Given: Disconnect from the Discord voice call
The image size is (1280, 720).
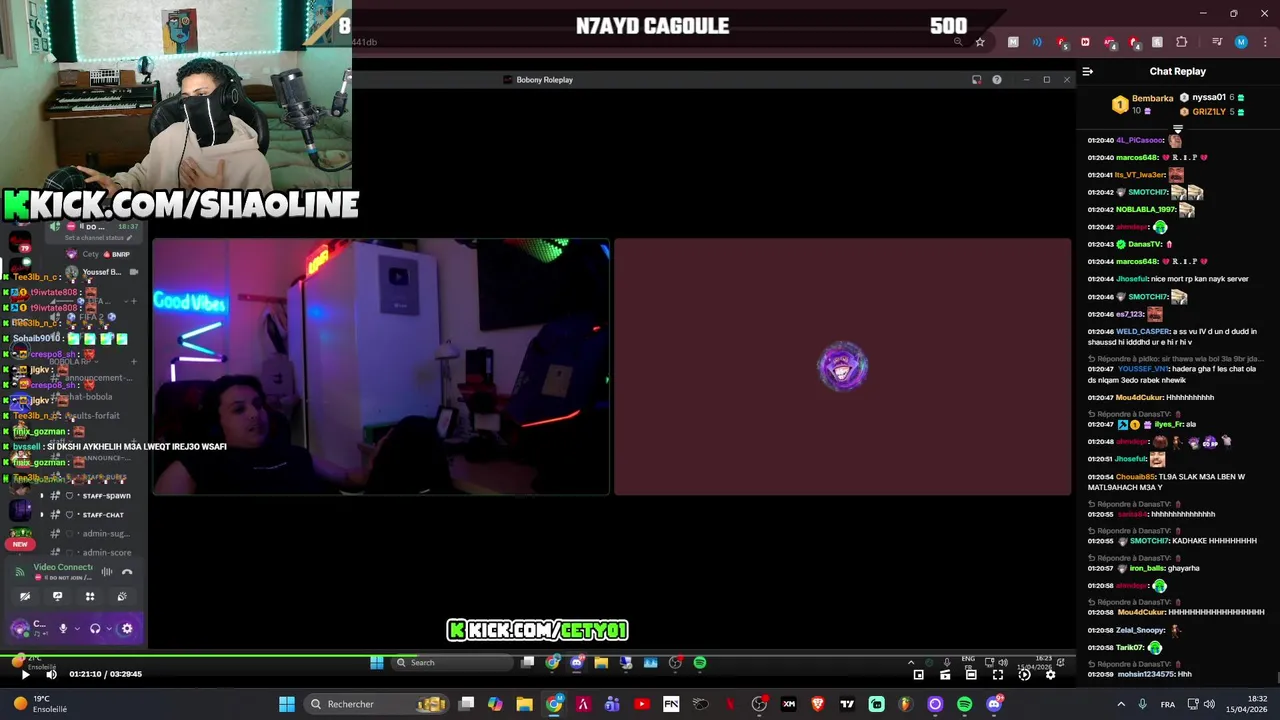Looking at the screenshot, I should [127, 572].
